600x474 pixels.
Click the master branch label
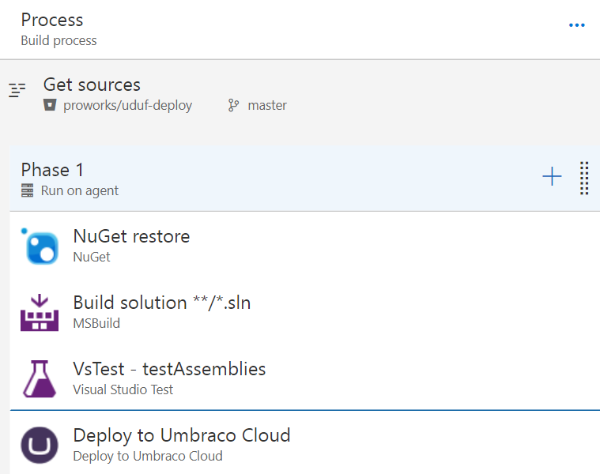click(x=267, y=105)
